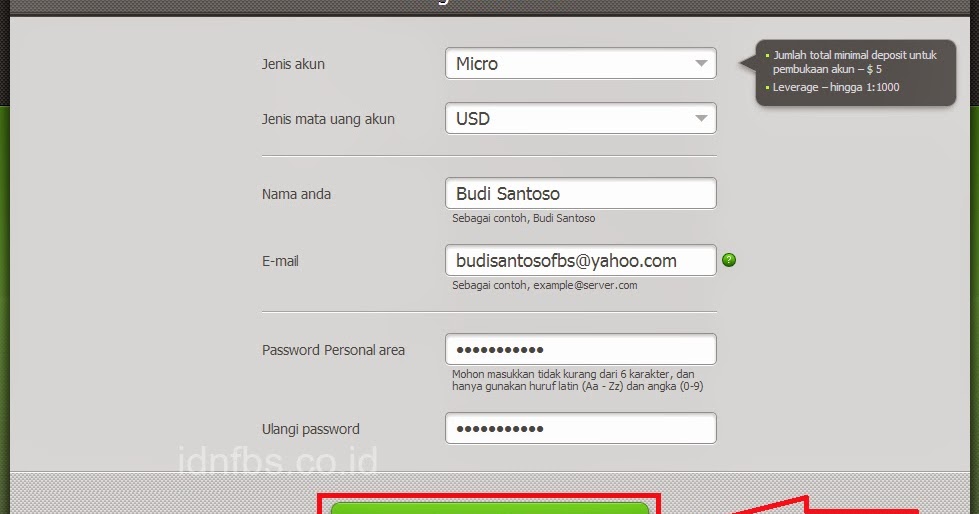
Task: Click the idnfbs.co.id watermark text
Action: pos(278,460)
